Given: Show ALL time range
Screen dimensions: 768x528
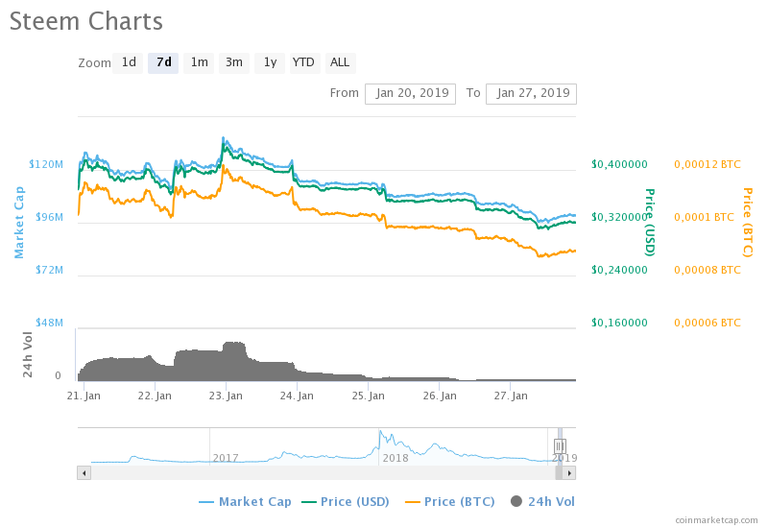Looking at the screenshot, I should click(340, 63).
